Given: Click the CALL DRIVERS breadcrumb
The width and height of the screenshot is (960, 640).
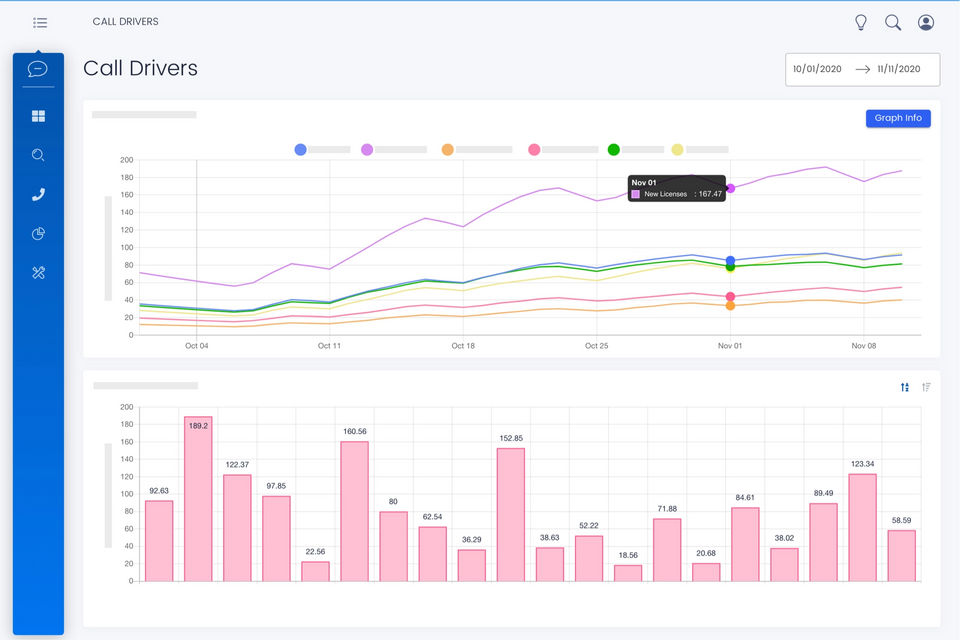Looking at the screenshot, I should pyautogui.click(x=126, y=21).
